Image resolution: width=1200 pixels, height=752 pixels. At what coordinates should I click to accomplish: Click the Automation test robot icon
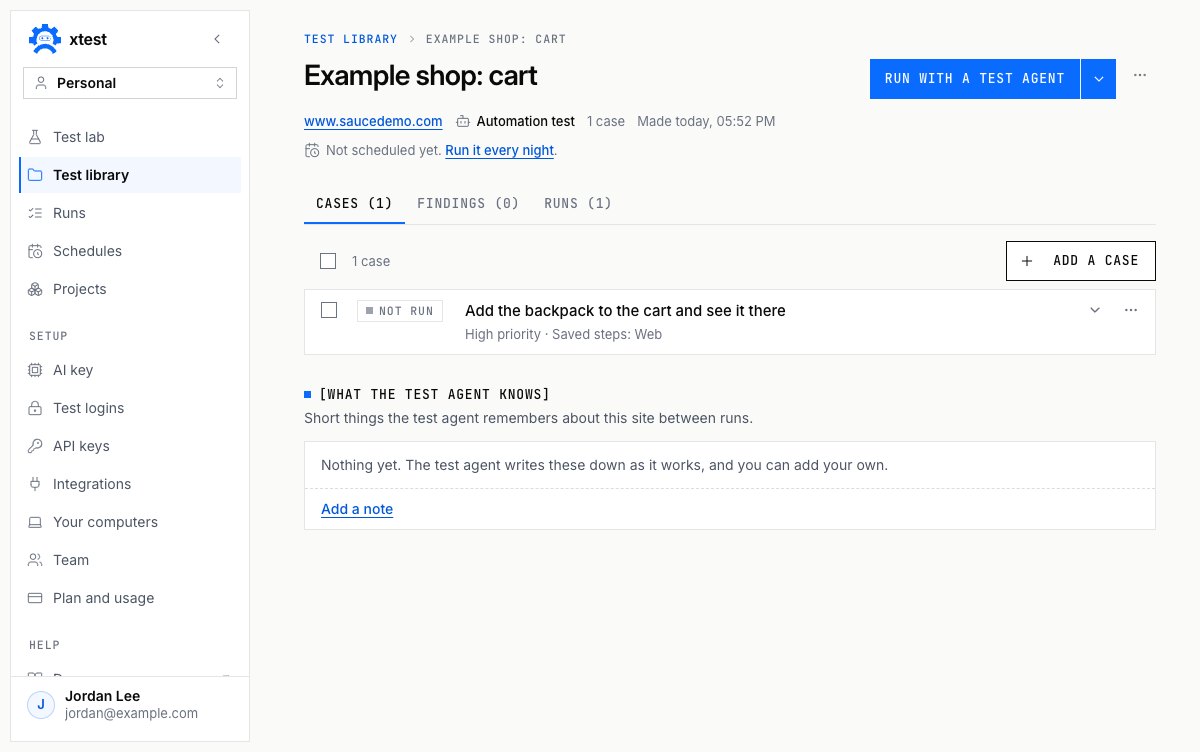pos(463,122)
